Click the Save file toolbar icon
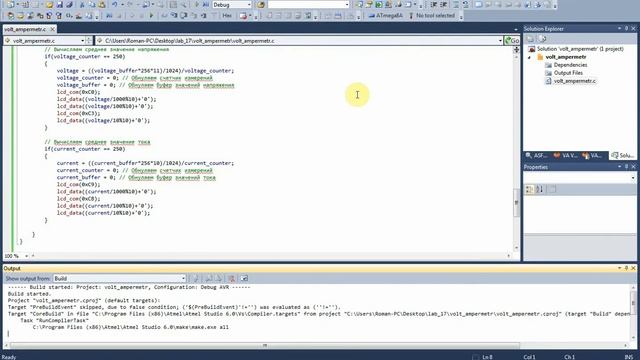The height and width of the screenshot is (360, 640). (x=60, y=5)
